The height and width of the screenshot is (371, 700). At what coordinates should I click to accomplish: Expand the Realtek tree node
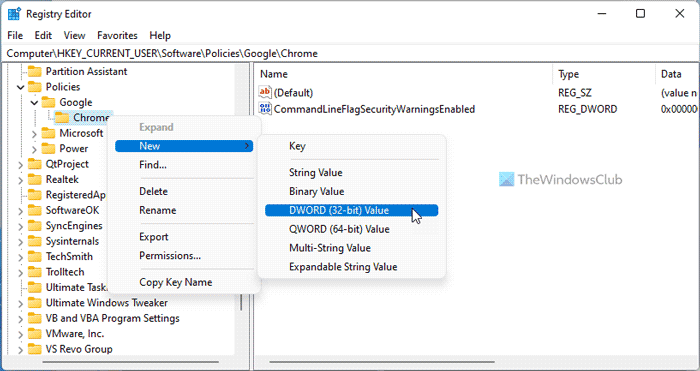coord(21,179)
